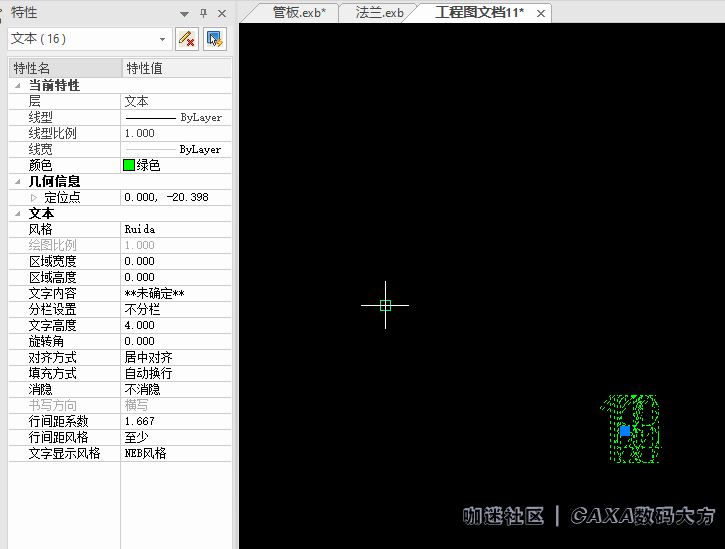The image size is (725, 549).
Task: Click the blue grip on green text
Action: [625, 431]
